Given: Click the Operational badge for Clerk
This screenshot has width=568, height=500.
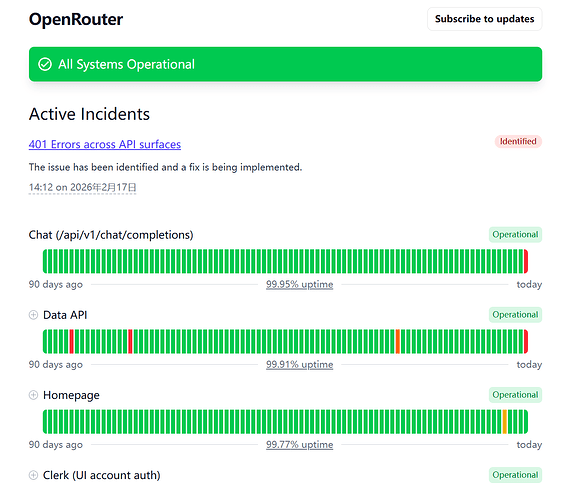Looking at the screenshot, I should 515,475.
